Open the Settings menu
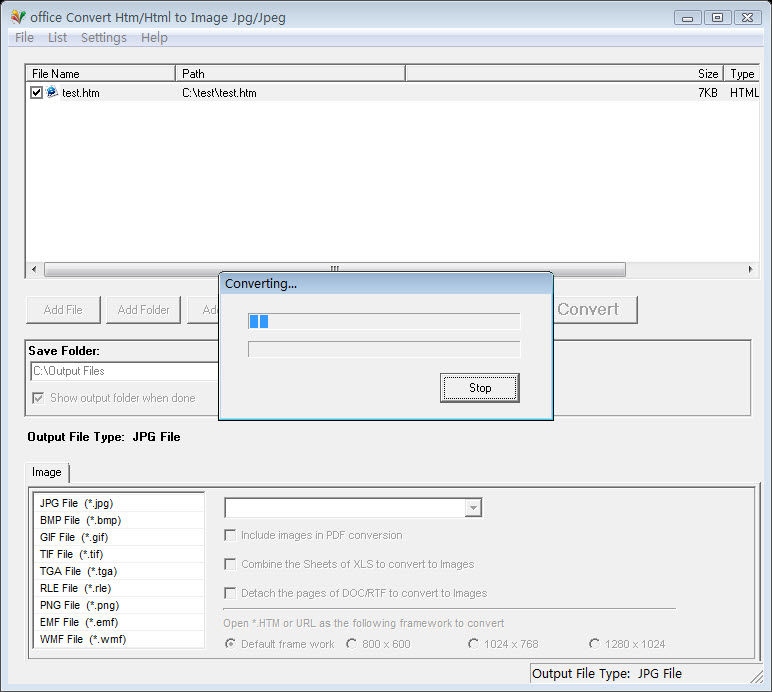This screenshot has height=692, width=772. 103,37
